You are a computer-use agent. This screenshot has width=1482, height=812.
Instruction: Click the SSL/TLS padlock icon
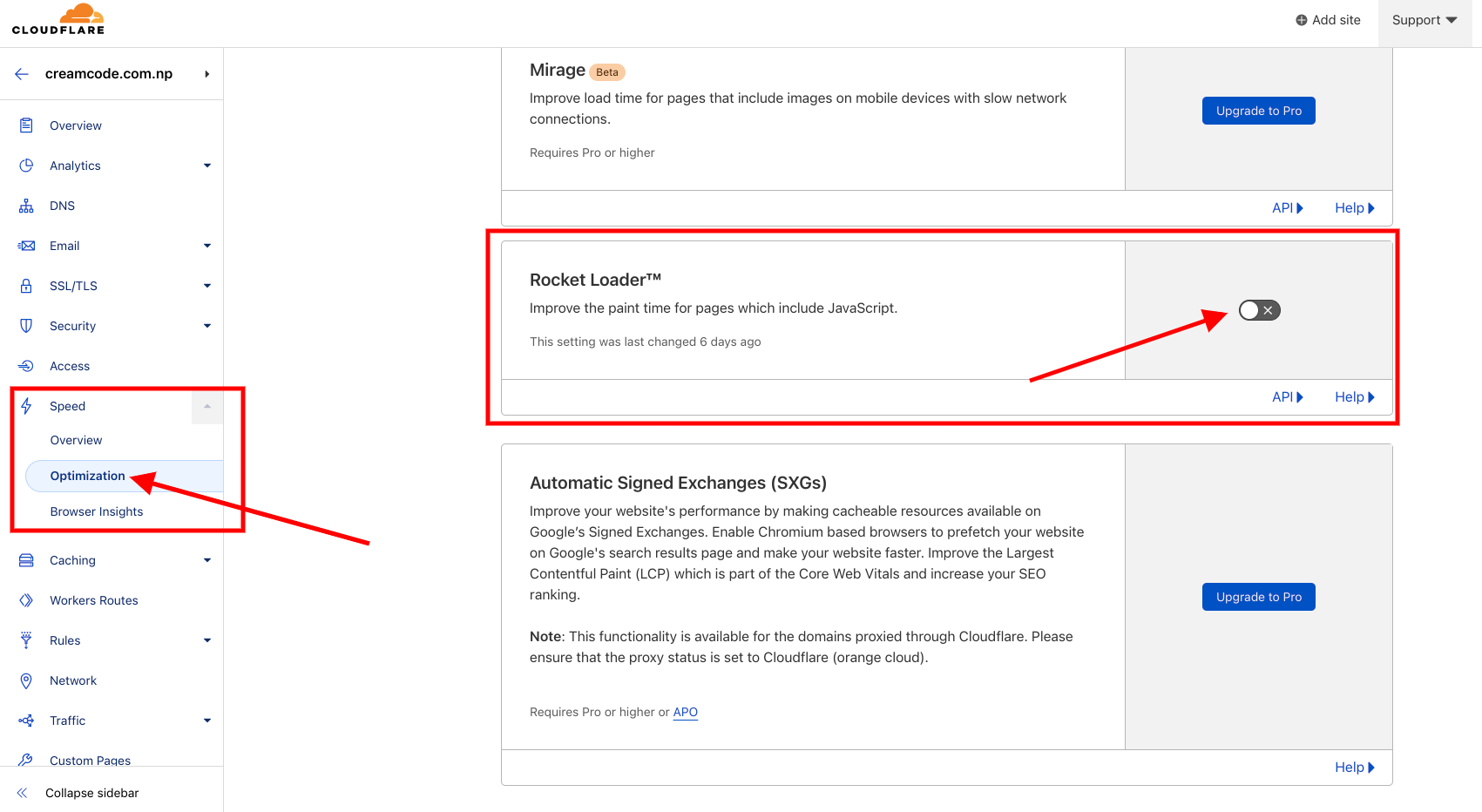click(26, 286)
